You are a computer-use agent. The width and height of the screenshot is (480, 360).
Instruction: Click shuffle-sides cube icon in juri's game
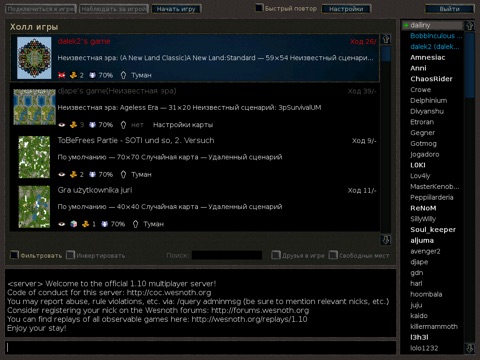point(74,224)
